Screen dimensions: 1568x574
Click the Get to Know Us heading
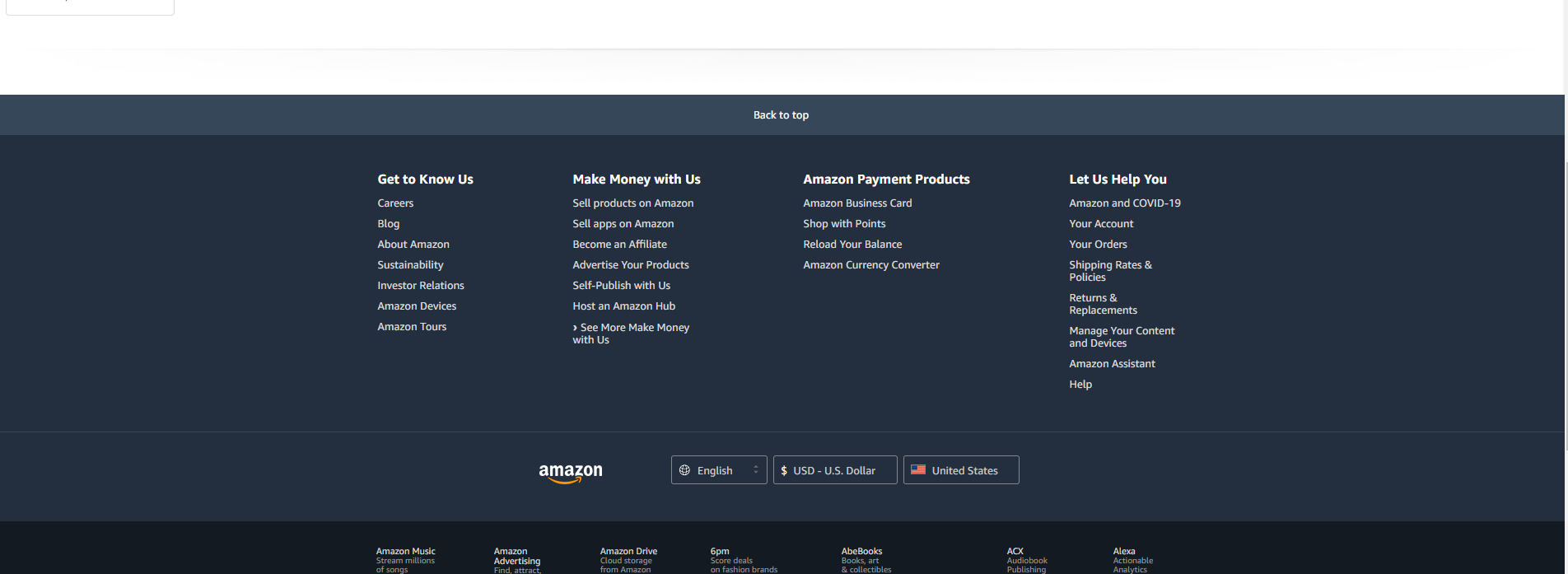pyautogui.click(x=425, y=180)
